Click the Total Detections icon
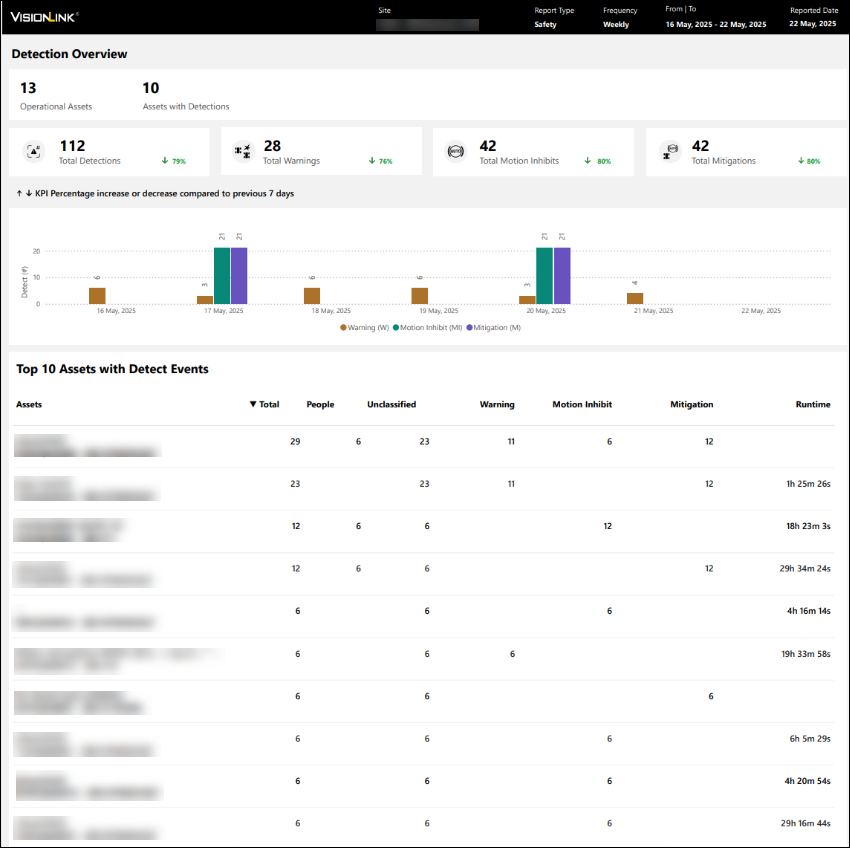 35,152
